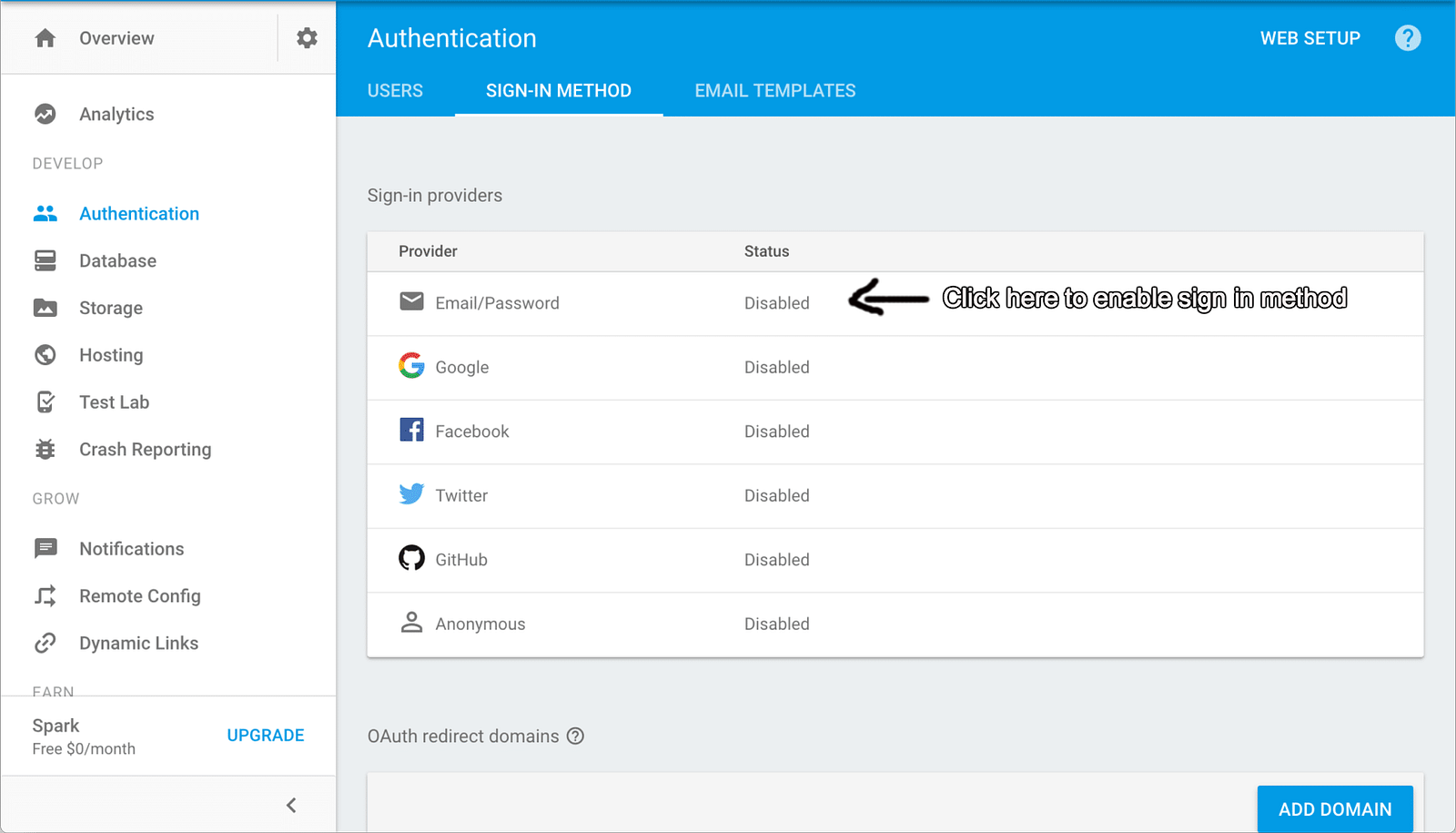Open Web Setup instructions
The width and height of the screenshot is (1456, 833).
pyautogui.click(x=1309, y=38)
